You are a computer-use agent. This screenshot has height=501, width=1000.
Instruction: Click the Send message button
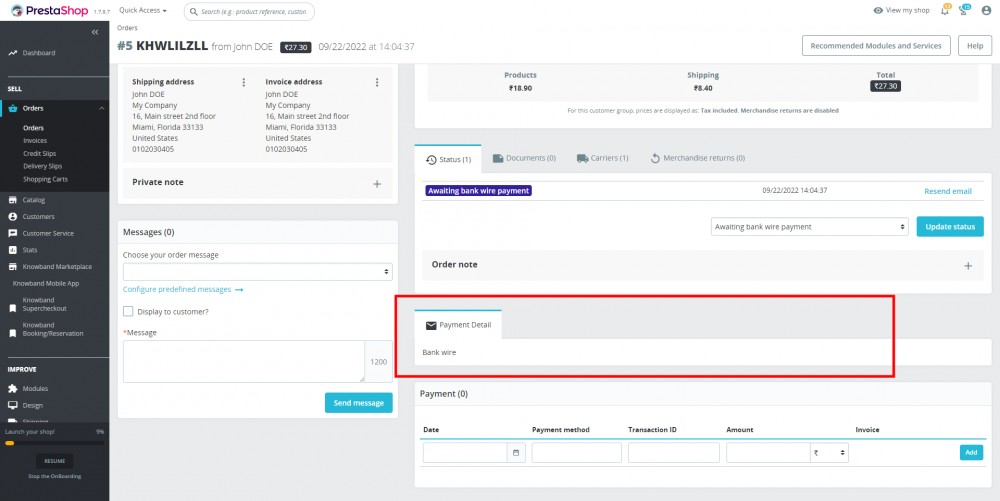tap(358, 403)
